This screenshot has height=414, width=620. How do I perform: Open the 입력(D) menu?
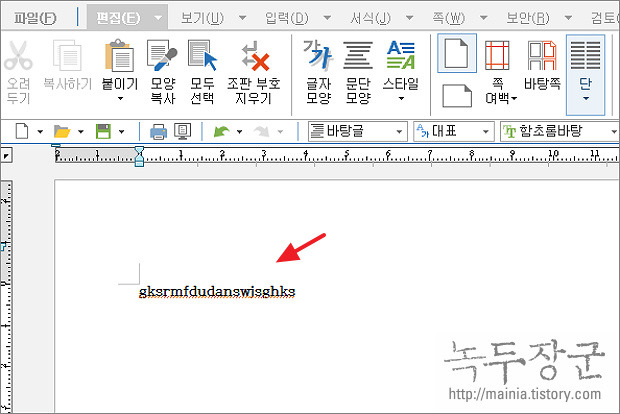pyautogui.click(x=287, y=18)
